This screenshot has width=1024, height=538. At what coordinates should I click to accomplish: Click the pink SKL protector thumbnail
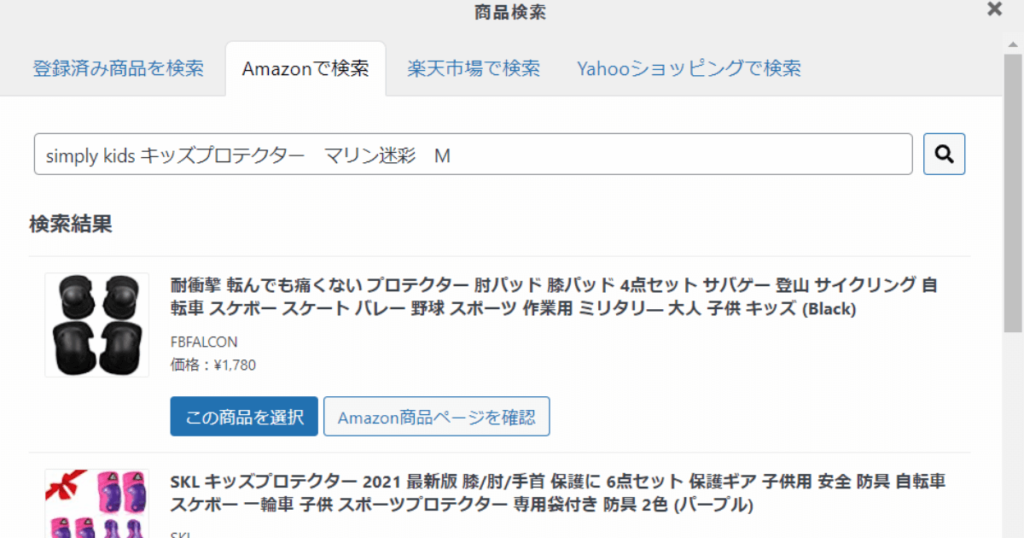97,503
